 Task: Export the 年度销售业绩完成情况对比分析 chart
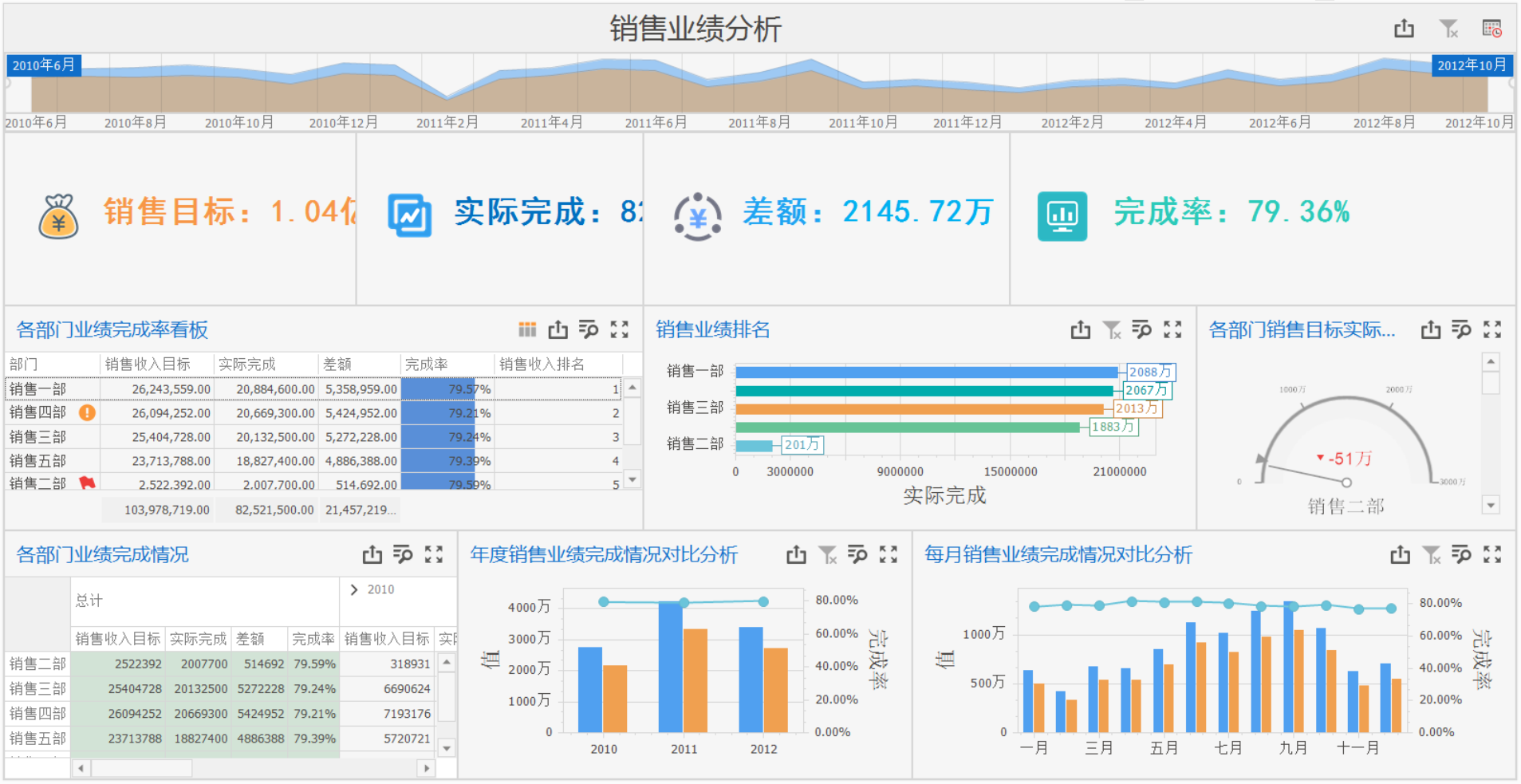796,554
